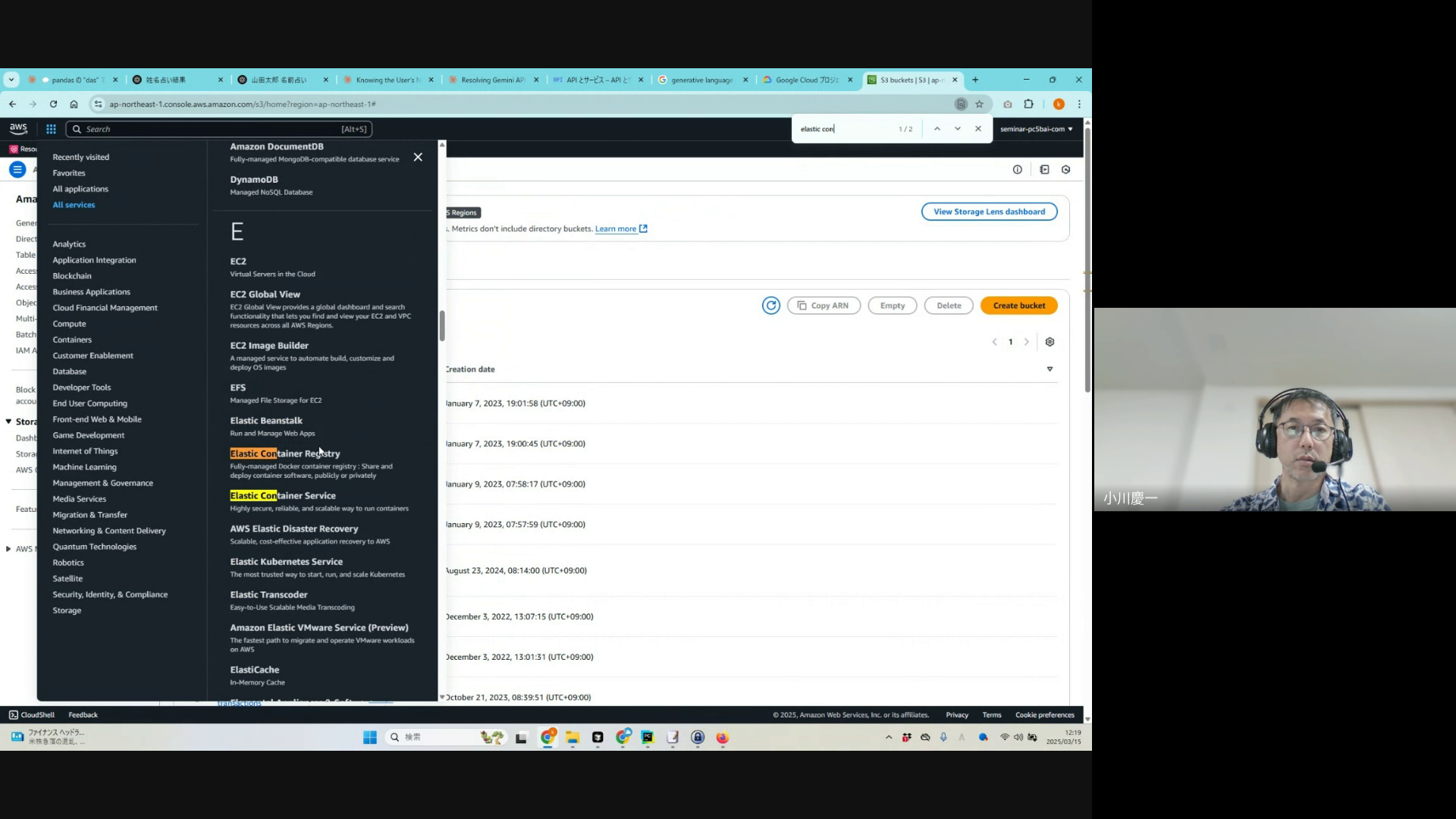1456x819 pixels.
Task: Click the Create bucket button
Action: 1018,306
